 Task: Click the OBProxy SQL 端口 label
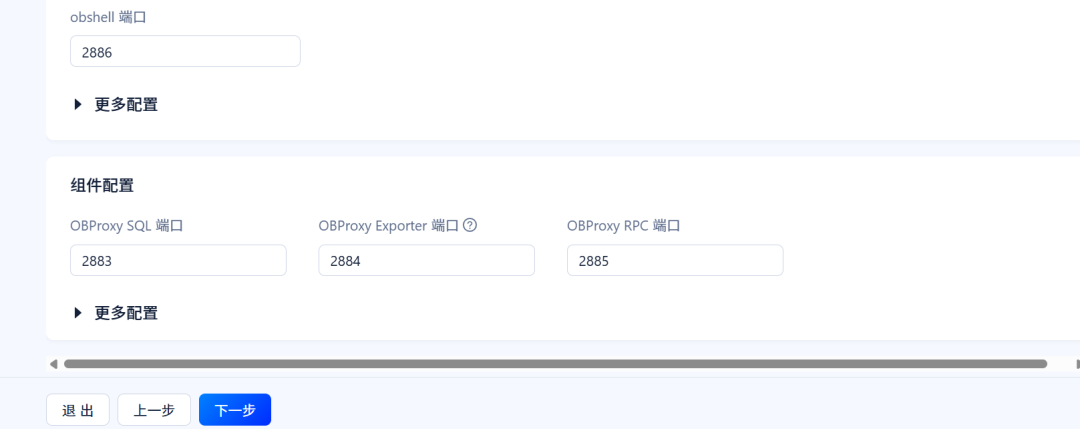click(x=126, y=226)
